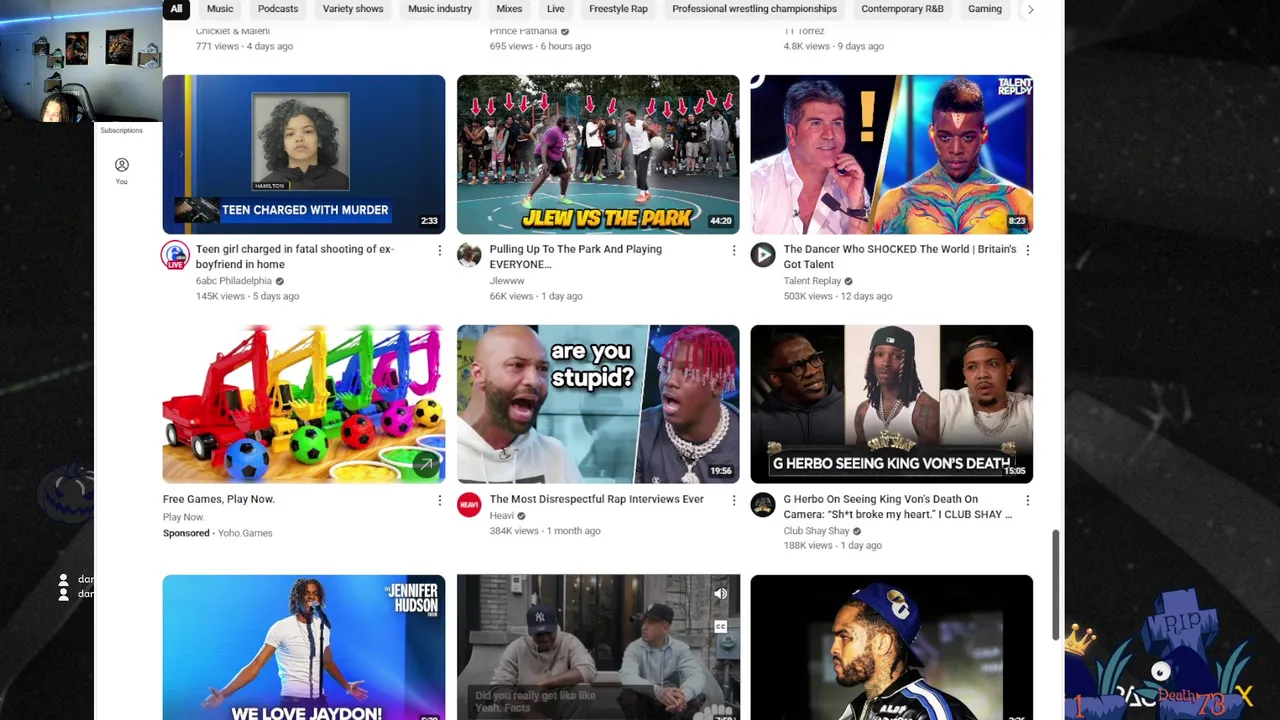Visit the Yoho.Games sponsor link
The height and width of the screenshot is (720, 1280).
point(245,533)
